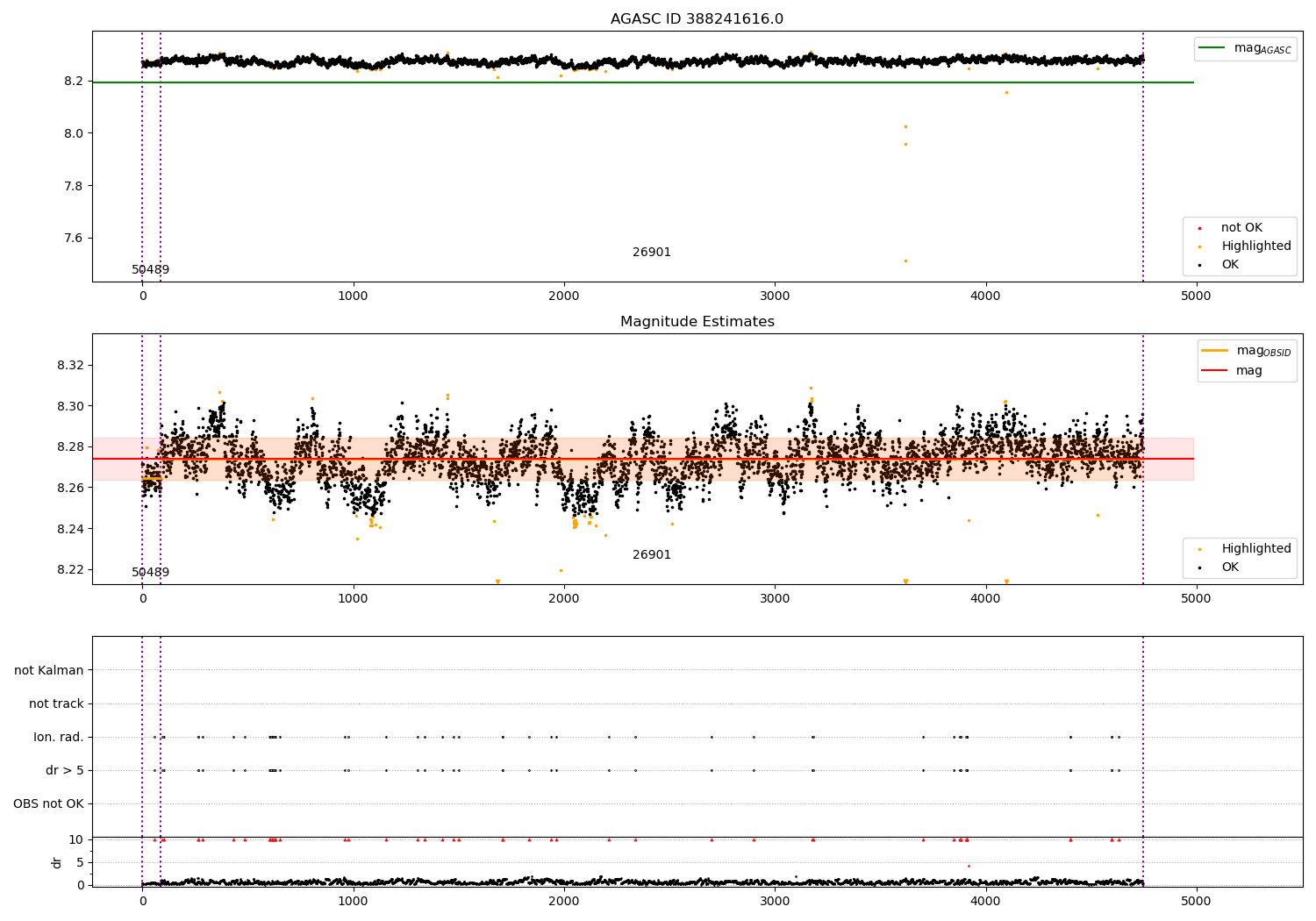
Task: Click the 8.22 tick label in middle plot
Action: coord(70,570)
